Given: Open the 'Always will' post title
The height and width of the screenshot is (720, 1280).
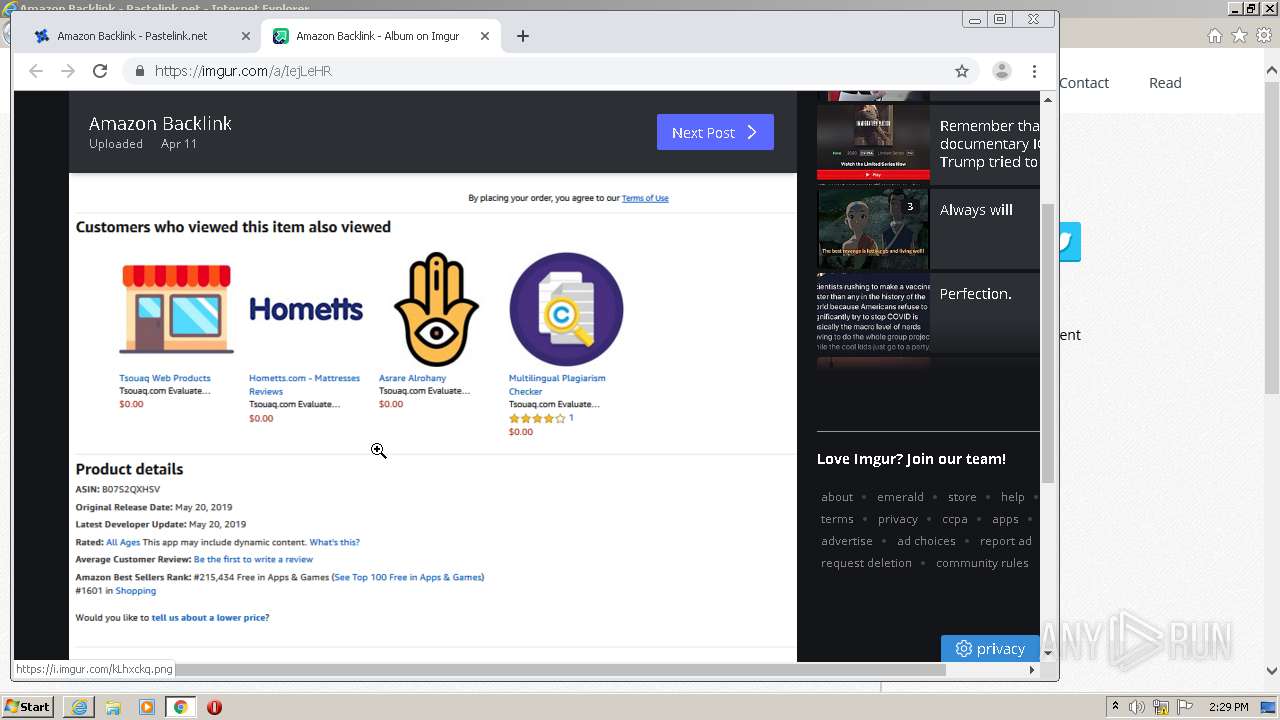Looking at the screenshot, I should pos(976,210).
